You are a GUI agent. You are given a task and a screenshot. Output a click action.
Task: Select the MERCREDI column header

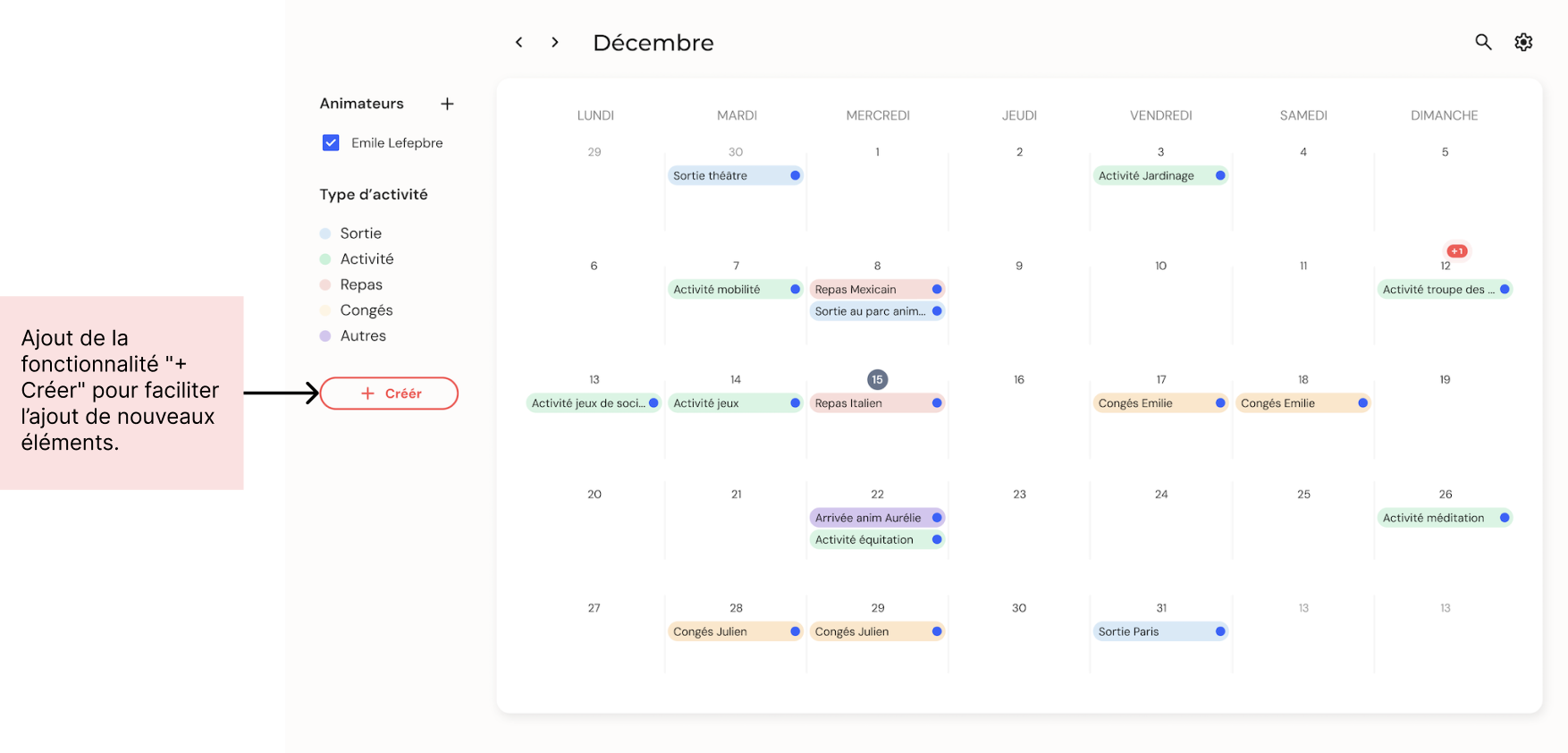(878, 115)
